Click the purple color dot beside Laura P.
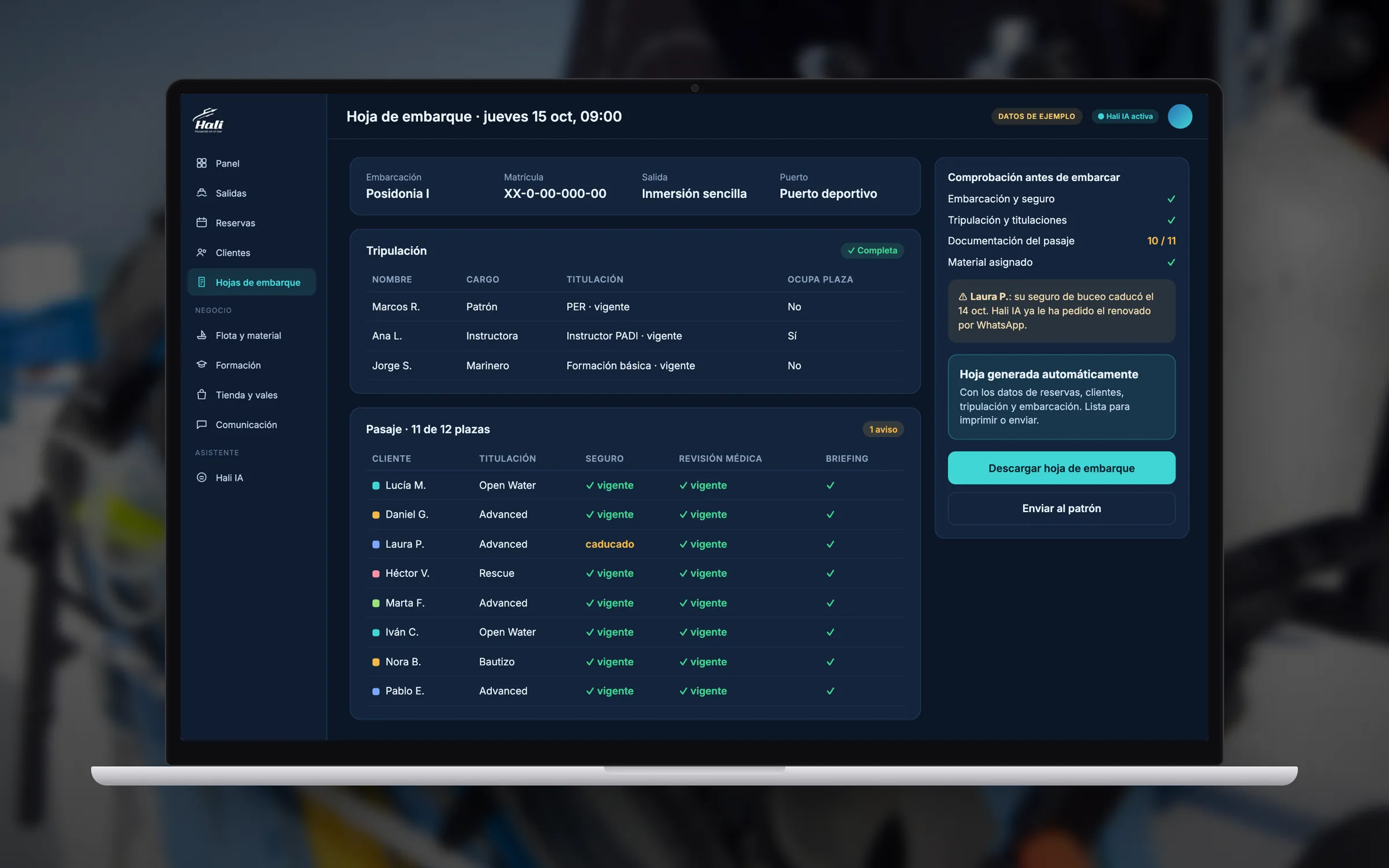 point(376,545)
